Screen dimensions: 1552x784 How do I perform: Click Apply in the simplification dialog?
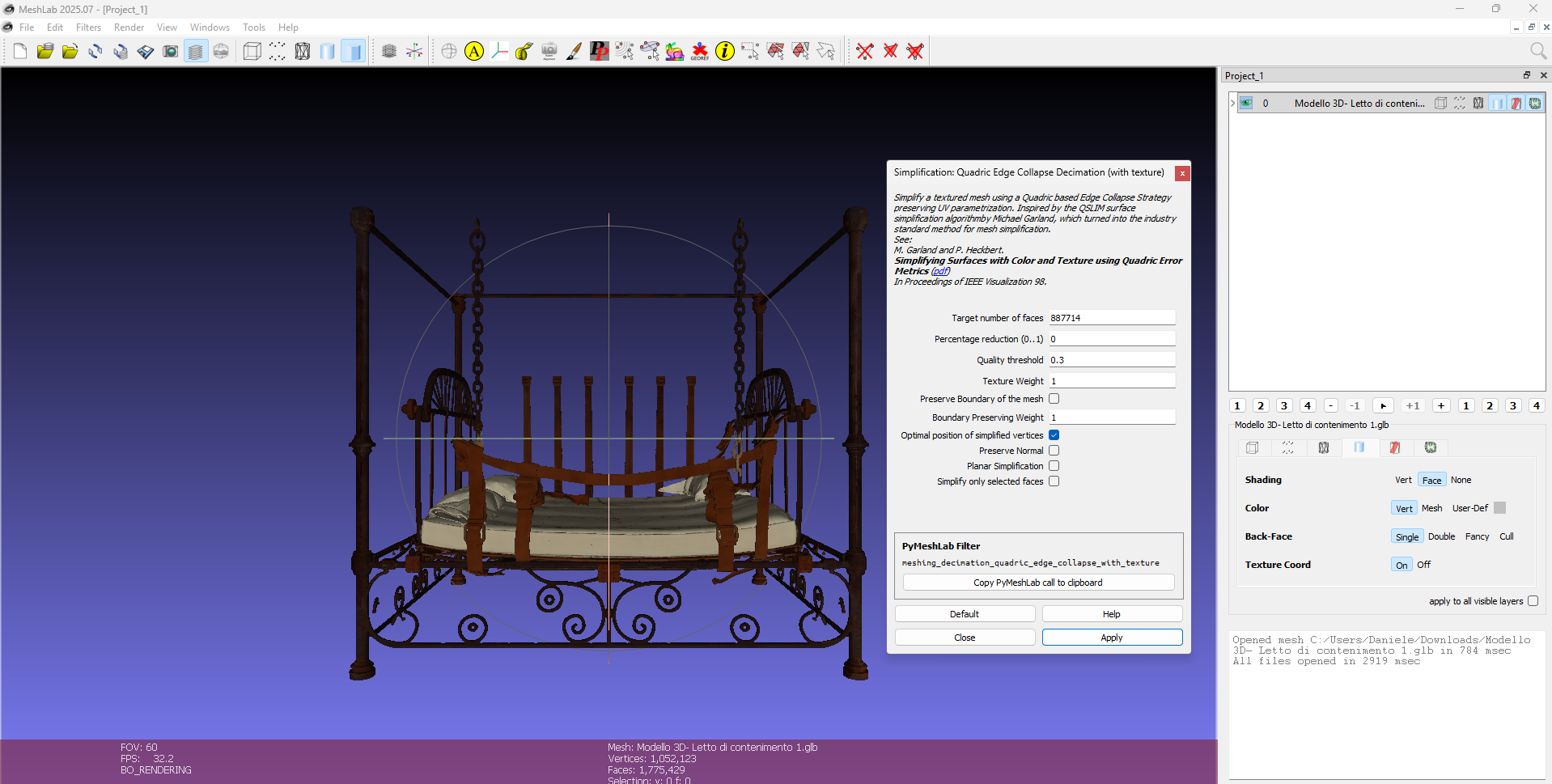(1112, 638)
